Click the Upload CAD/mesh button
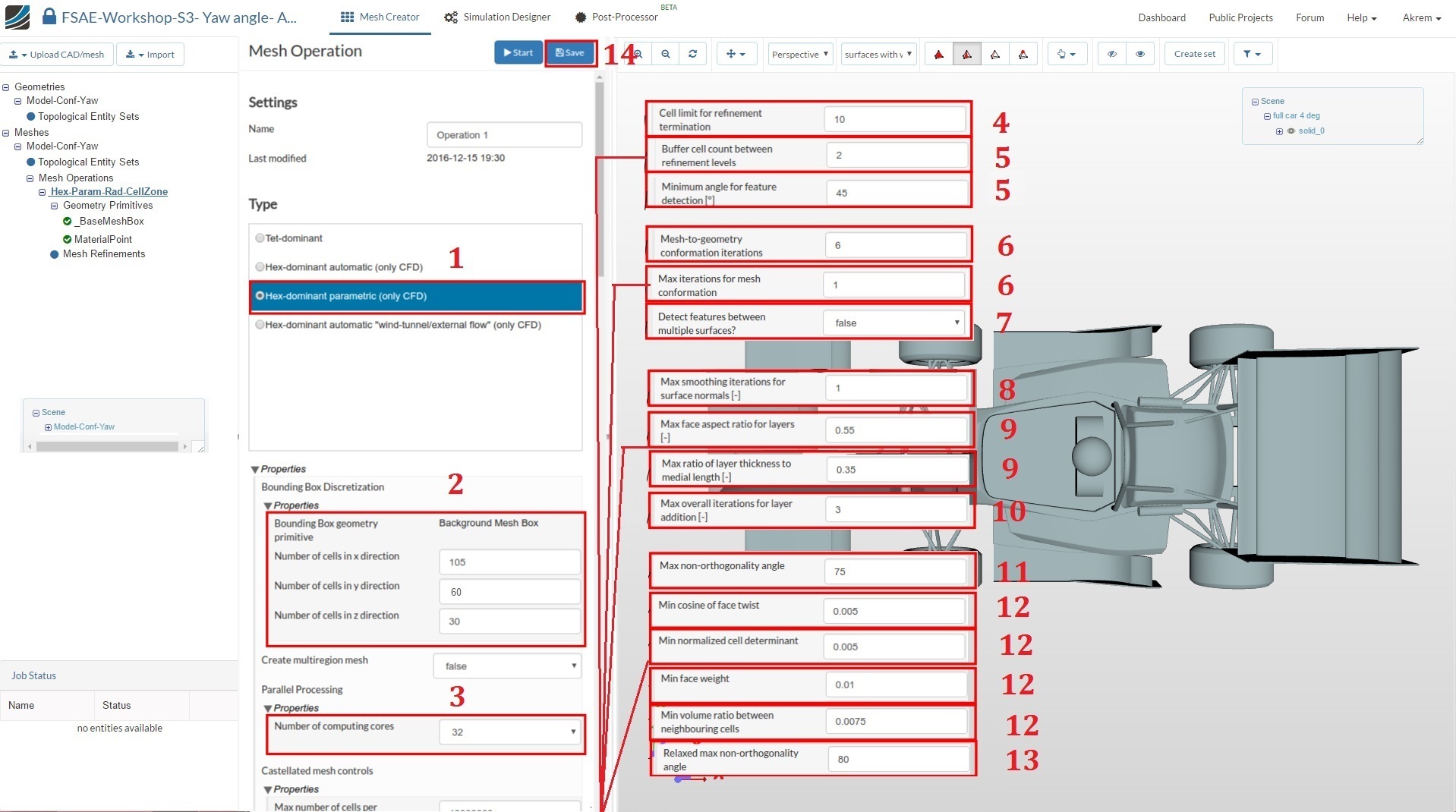This screenshot has height=812, width=1456. pos(58,55)
